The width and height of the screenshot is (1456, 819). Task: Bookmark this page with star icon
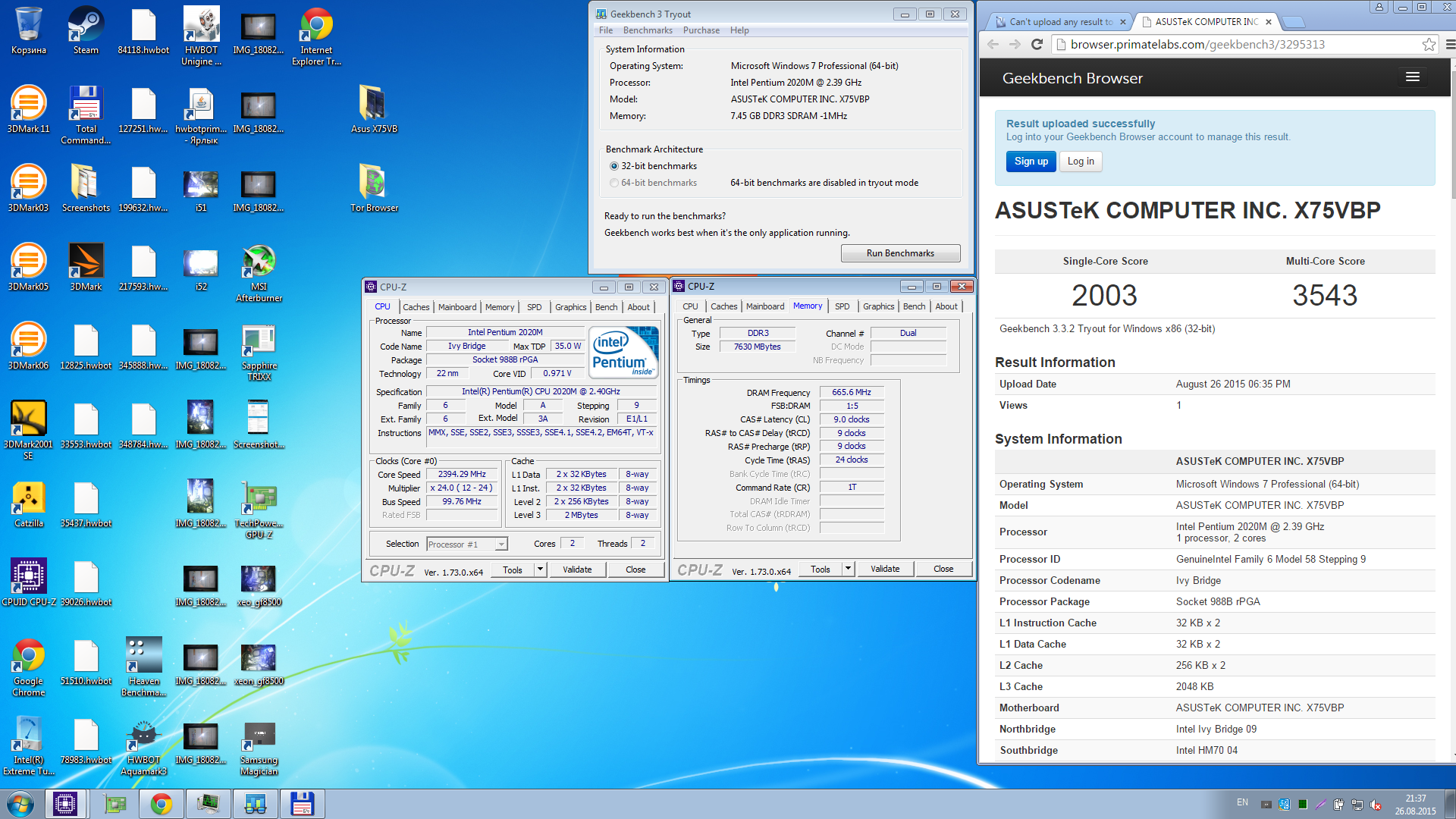[1429, 44]
